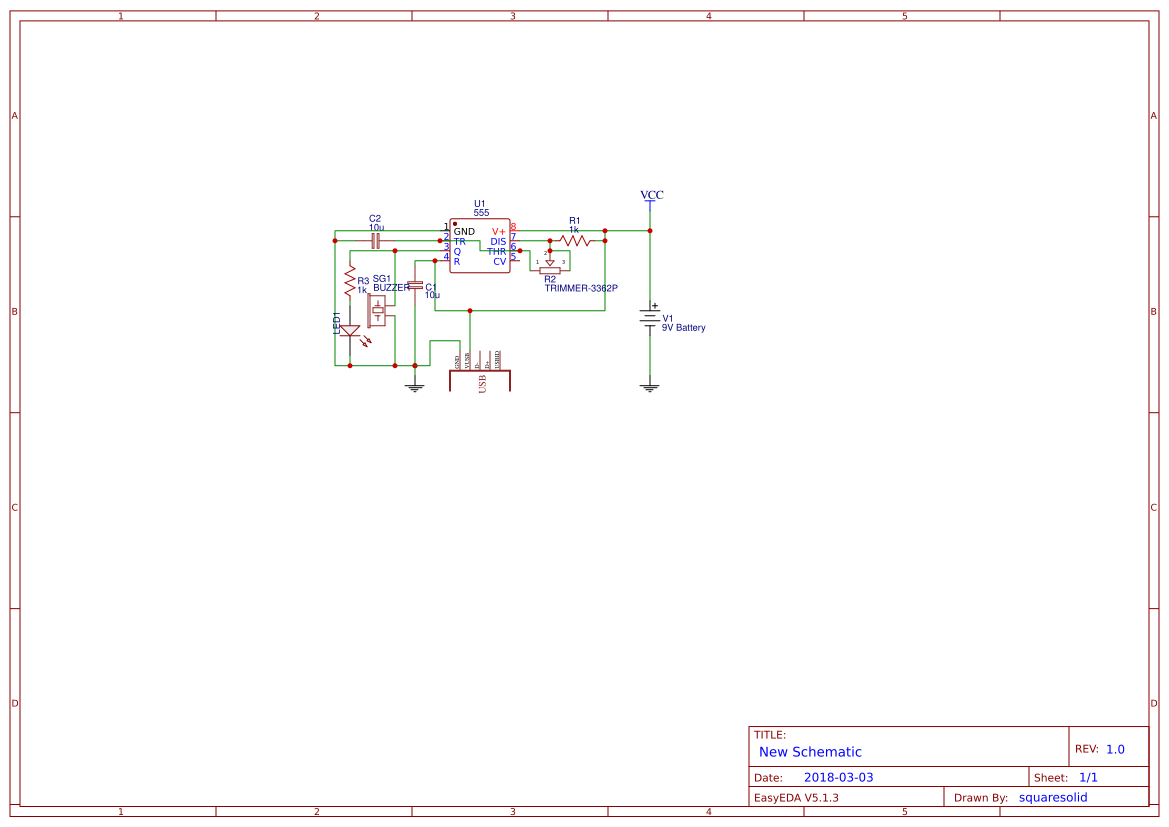
Task: Click the ground symbol below capacitor C1
Action: (x=415, y=385)
